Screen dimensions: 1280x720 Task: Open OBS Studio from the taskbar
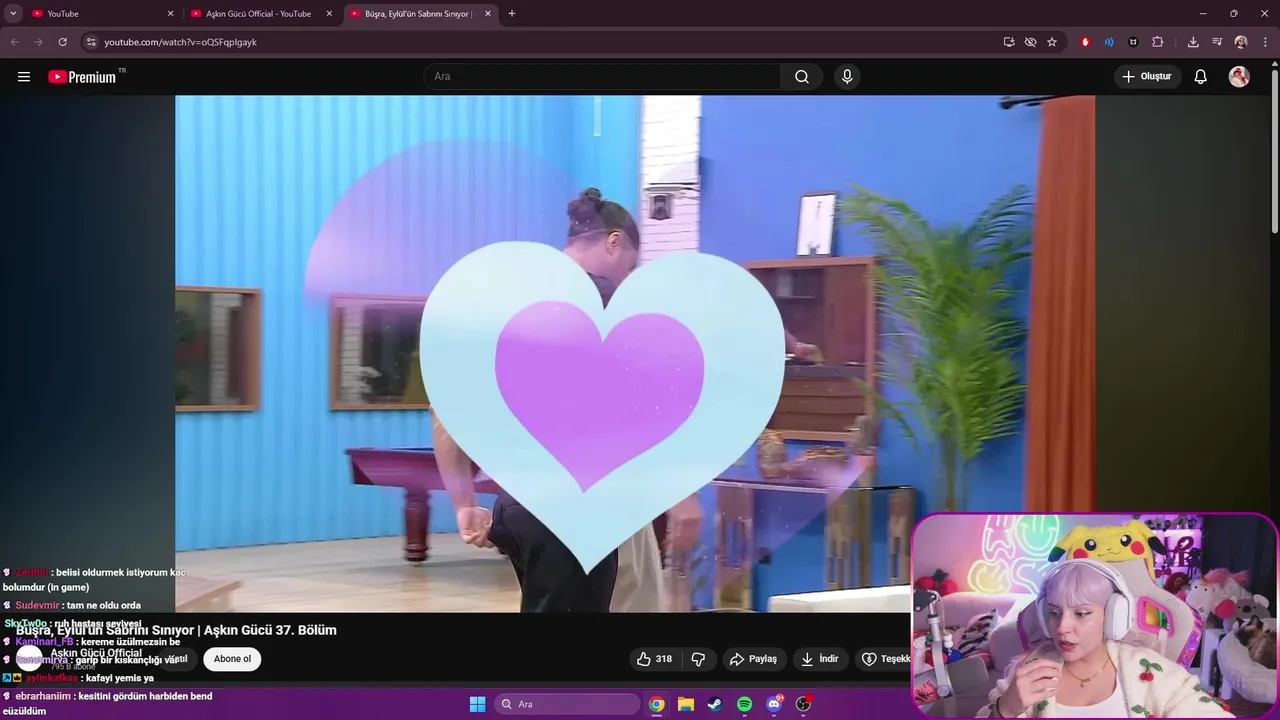click(x=803, y=704)
